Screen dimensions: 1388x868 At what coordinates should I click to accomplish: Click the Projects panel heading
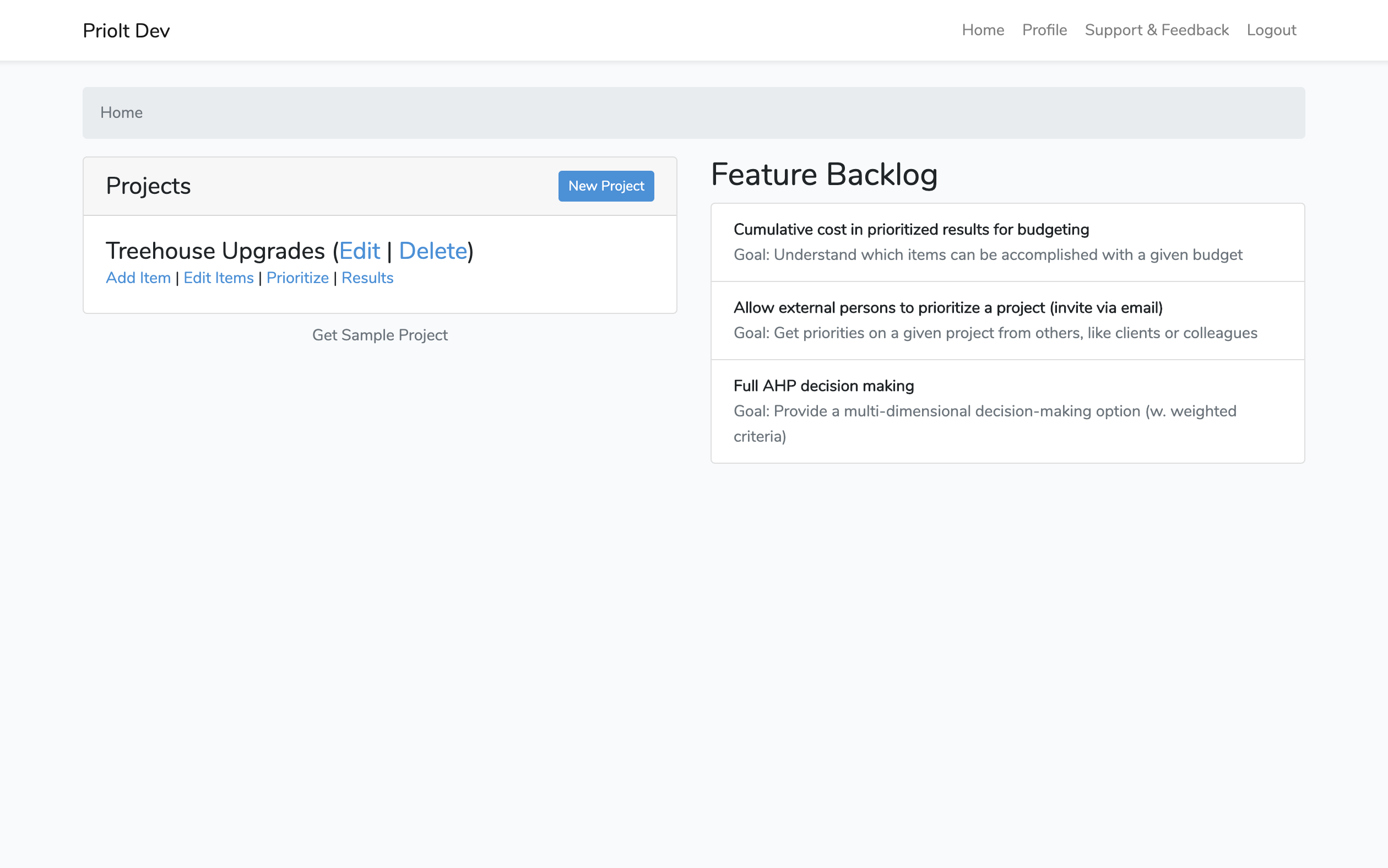click(148, 186)
